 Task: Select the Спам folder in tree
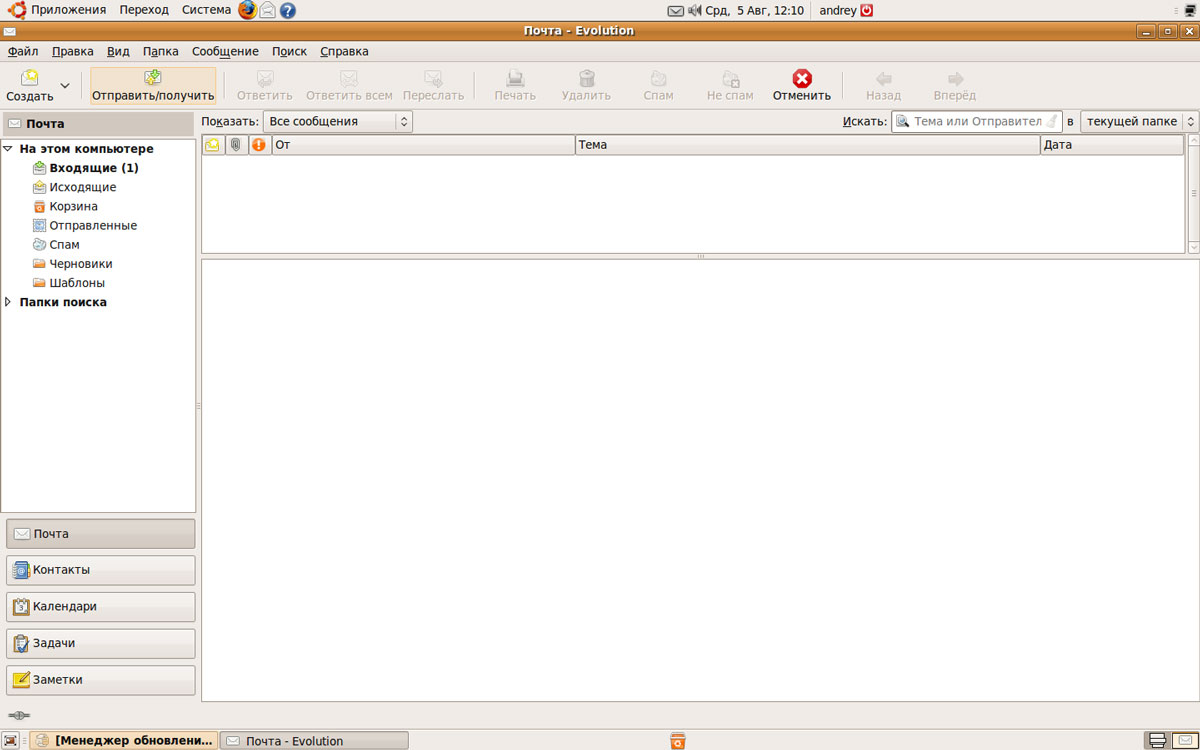click(64, 244)
